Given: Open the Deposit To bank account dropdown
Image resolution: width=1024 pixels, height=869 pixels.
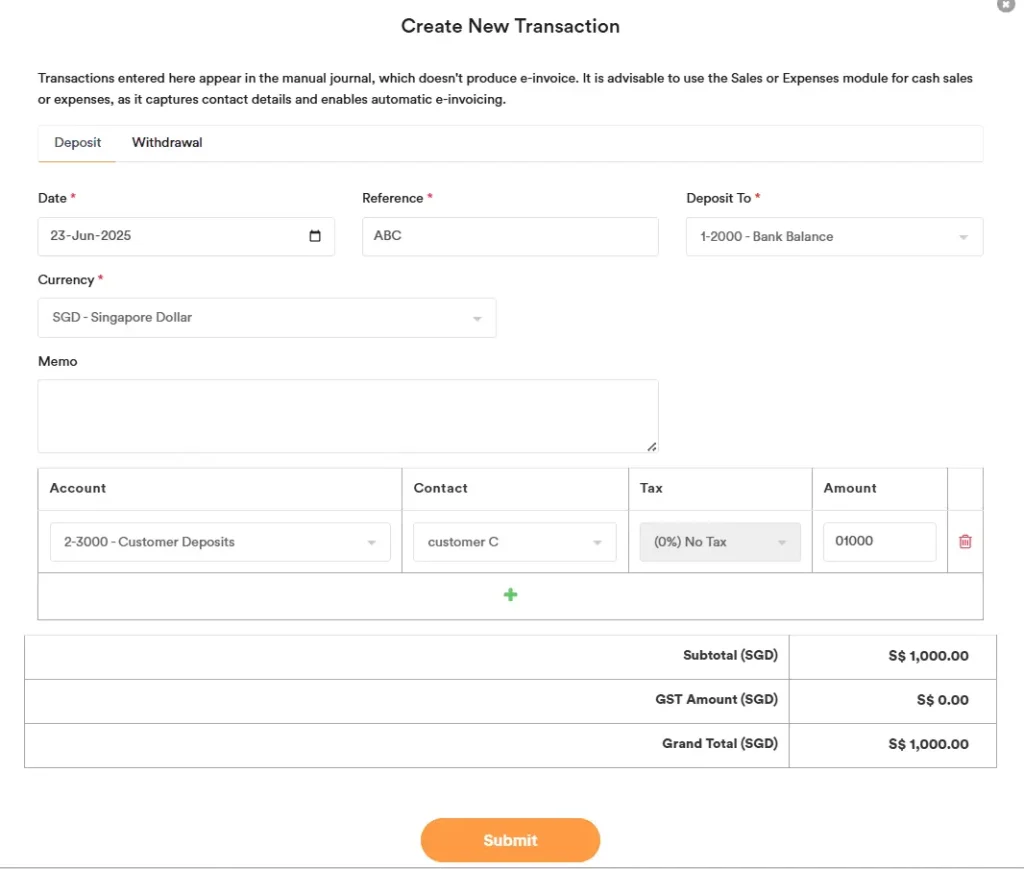Looking at the screenshot, I should [834, 237].
